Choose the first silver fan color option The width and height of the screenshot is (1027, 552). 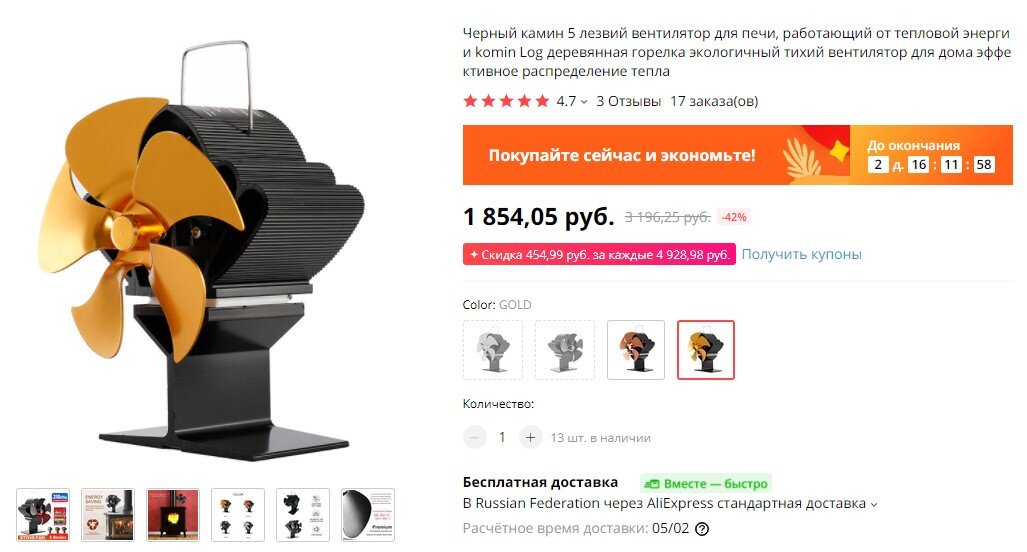tap(493, 350)
